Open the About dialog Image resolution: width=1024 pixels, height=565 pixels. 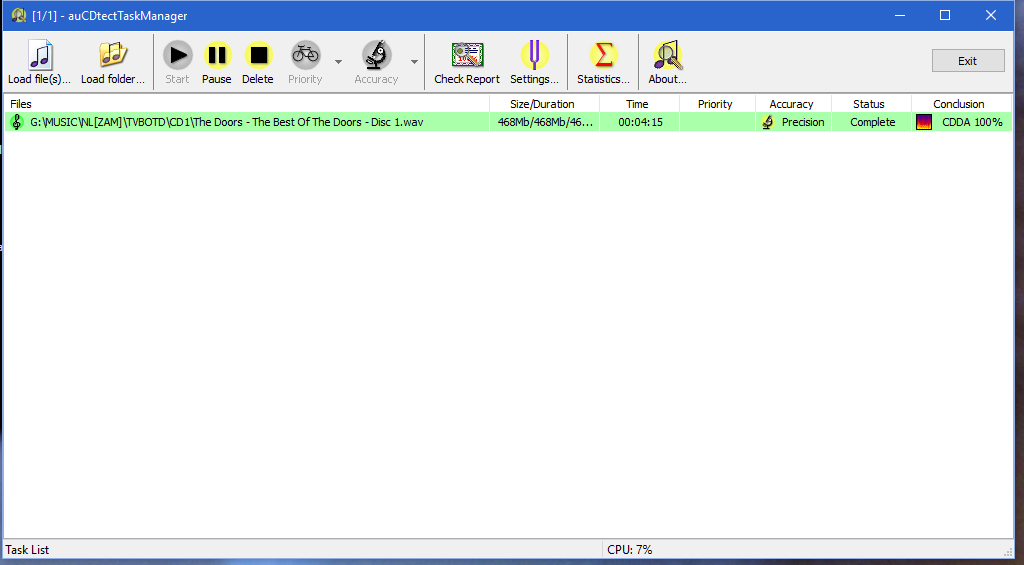click(667, 55)
